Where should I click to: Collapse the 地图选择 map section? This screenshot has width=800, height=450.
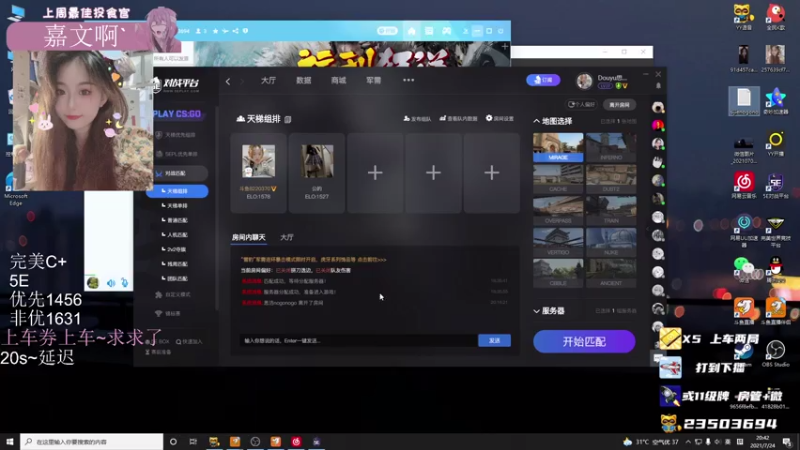point(537,121)
